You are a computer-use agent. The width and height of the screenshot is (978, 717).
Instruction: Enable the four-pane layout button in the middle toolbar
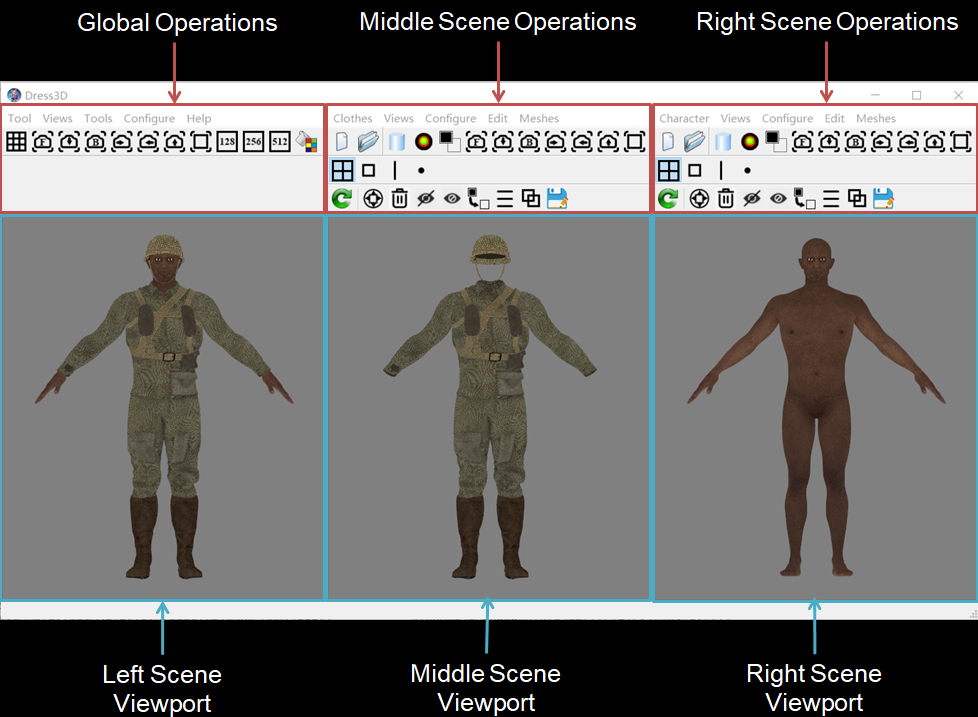[x=342, y=170]
